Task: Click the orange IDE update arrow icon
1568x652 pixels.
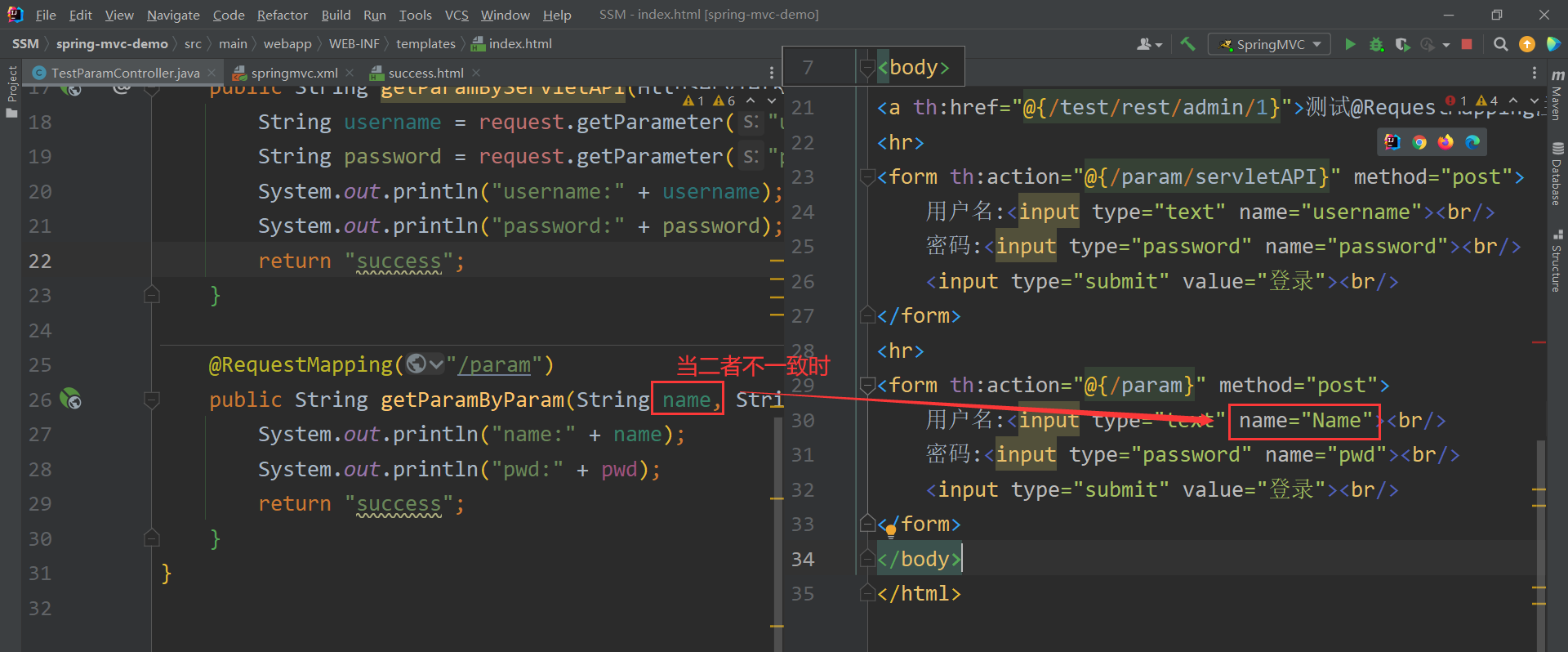Action: point(1526,44)
